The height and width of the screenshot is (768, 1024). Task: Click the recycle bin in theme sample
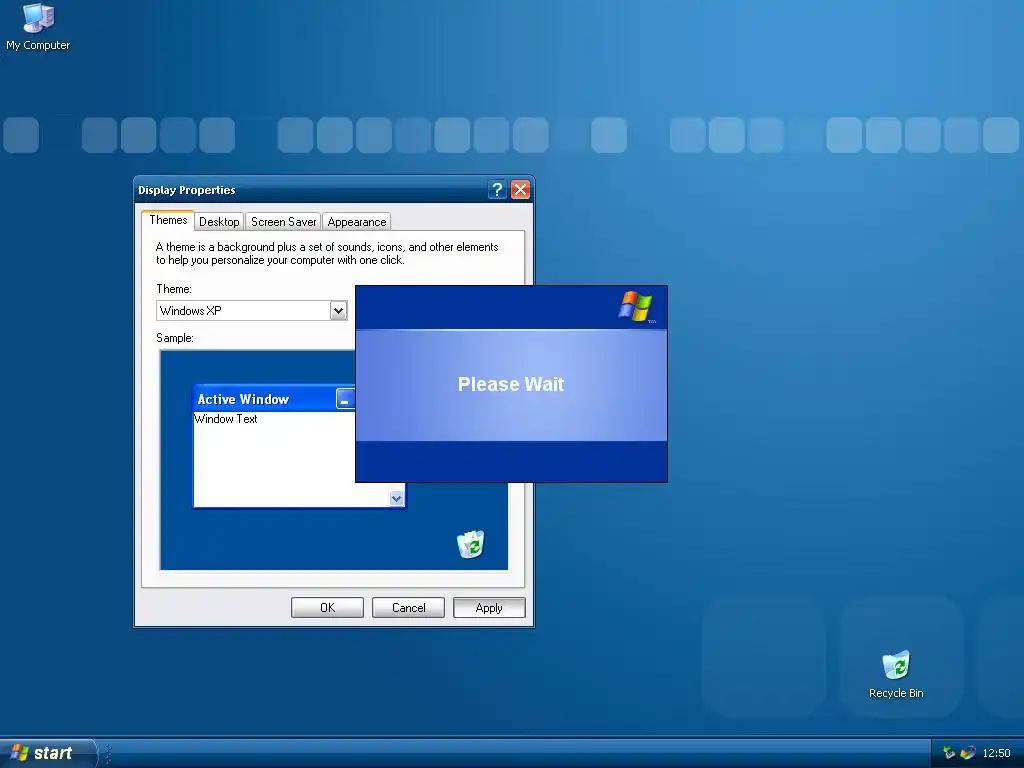pos(471,544)
